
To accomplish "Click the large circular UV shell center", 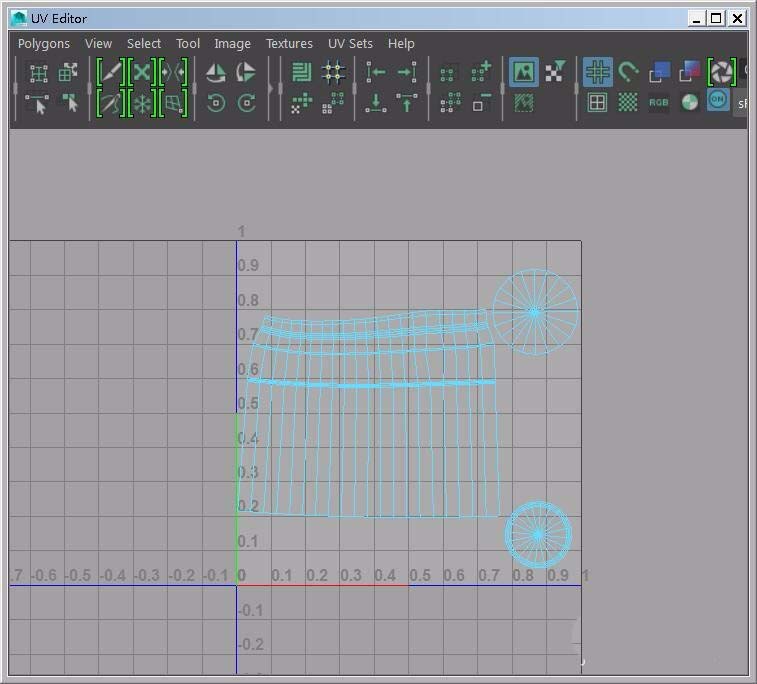I will click(535, 313).
